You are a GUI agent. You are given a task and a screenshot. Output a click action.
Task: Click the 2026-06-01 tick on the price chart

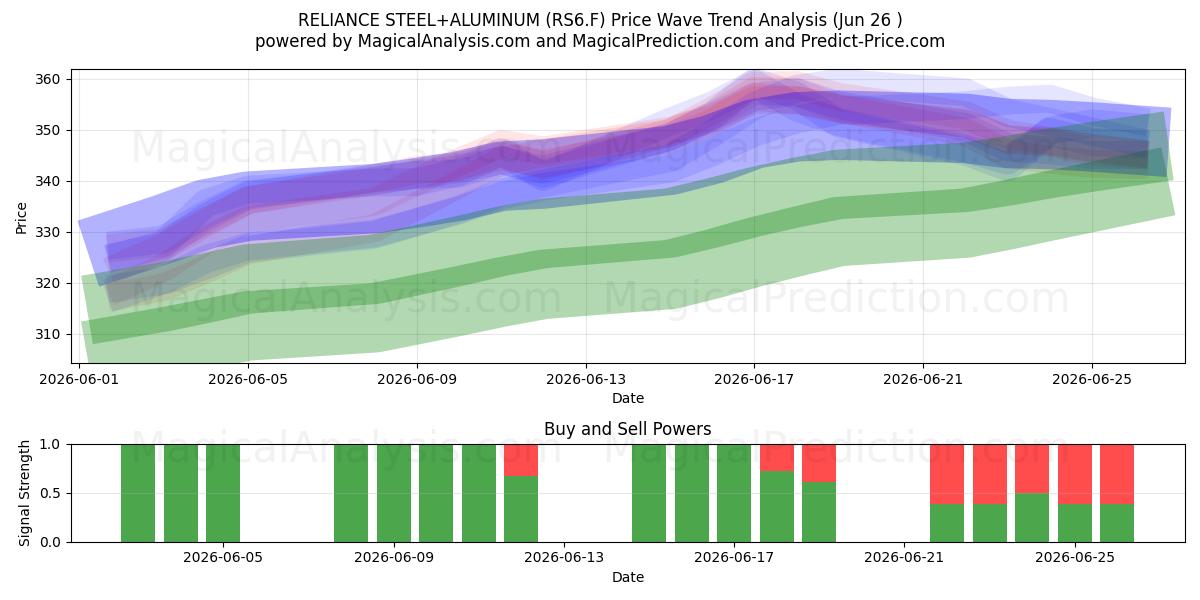click(x=79, y=380)
